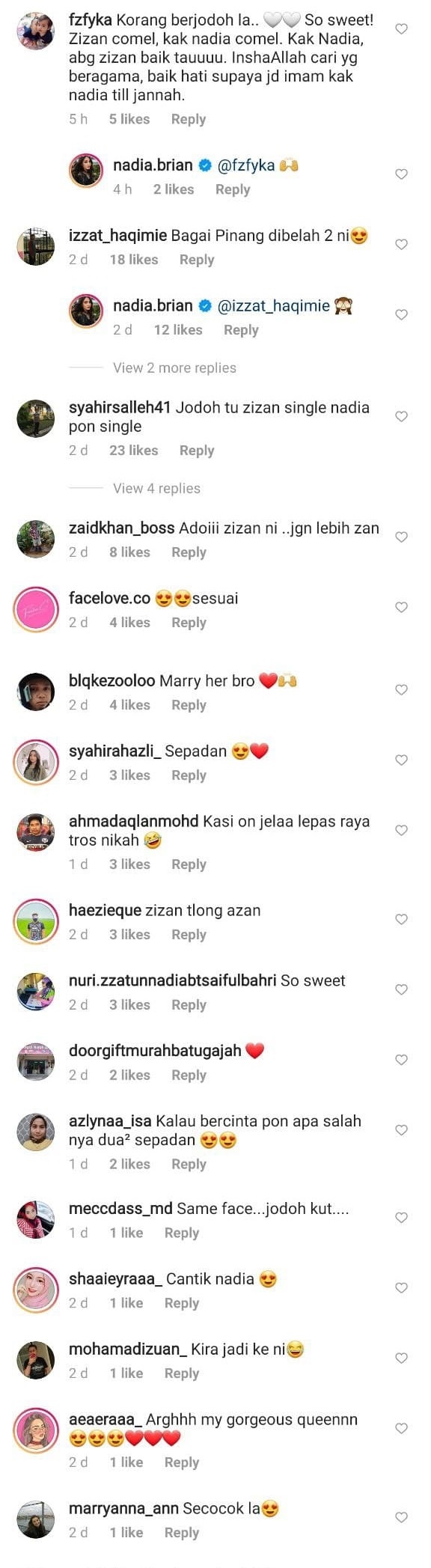Screen dimensions: 431x1568
Task: Heart the facelove.co comment
Action: pyautogui.click(x=401, y=608)
